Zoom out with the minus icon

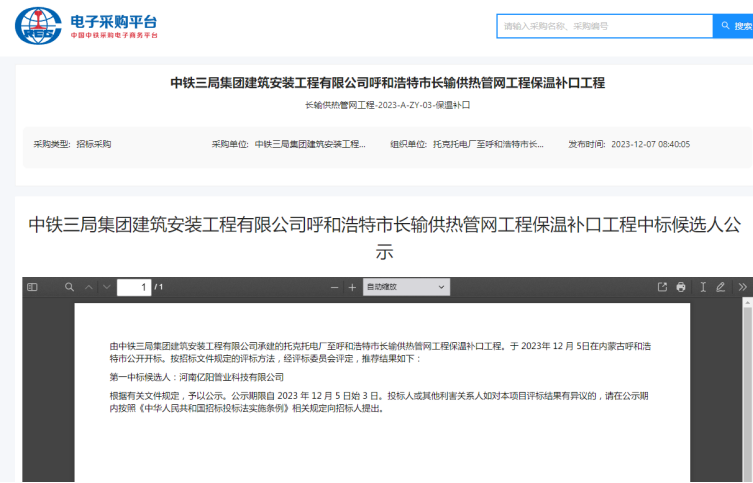(x=335, y=287)
